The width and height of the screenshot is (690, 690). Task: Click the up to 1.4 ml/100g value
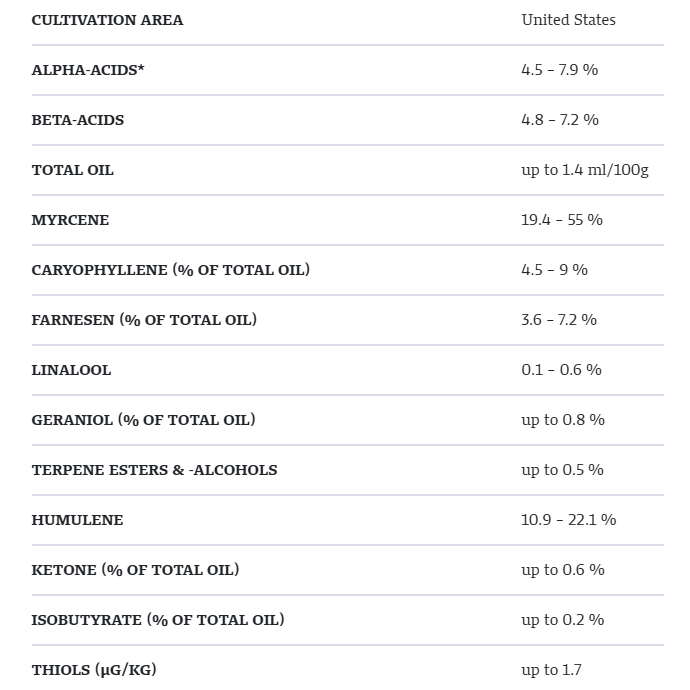(585, 170)
